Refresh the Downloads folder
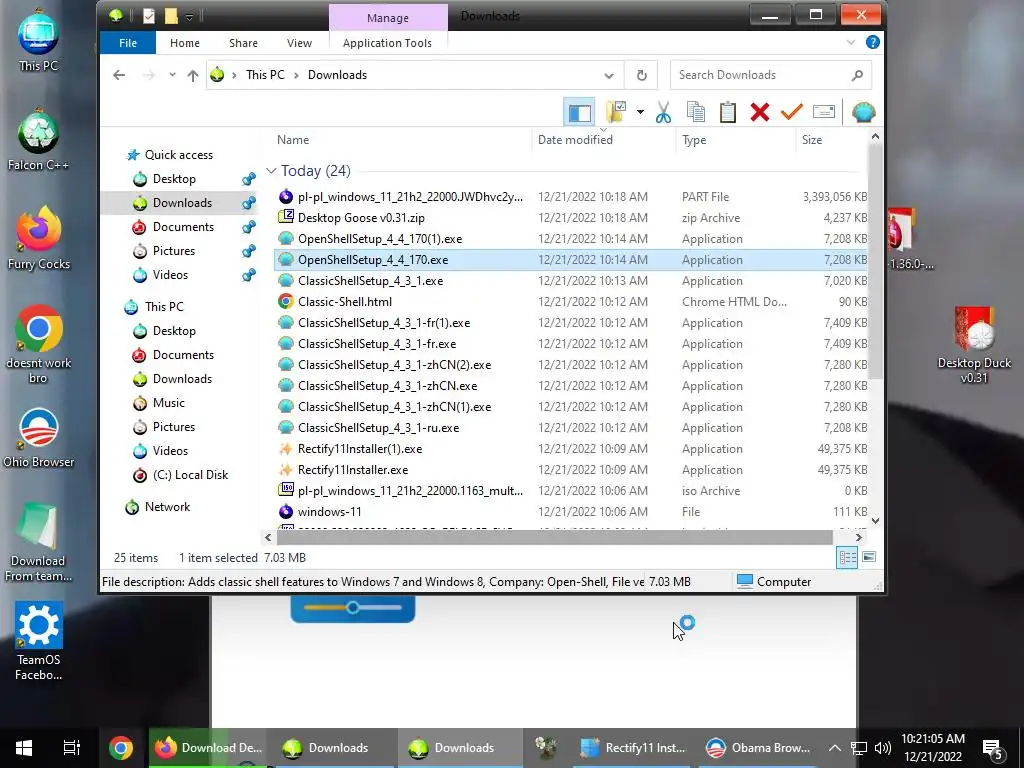Screen dimensions: 1024x768 (641, 75)
